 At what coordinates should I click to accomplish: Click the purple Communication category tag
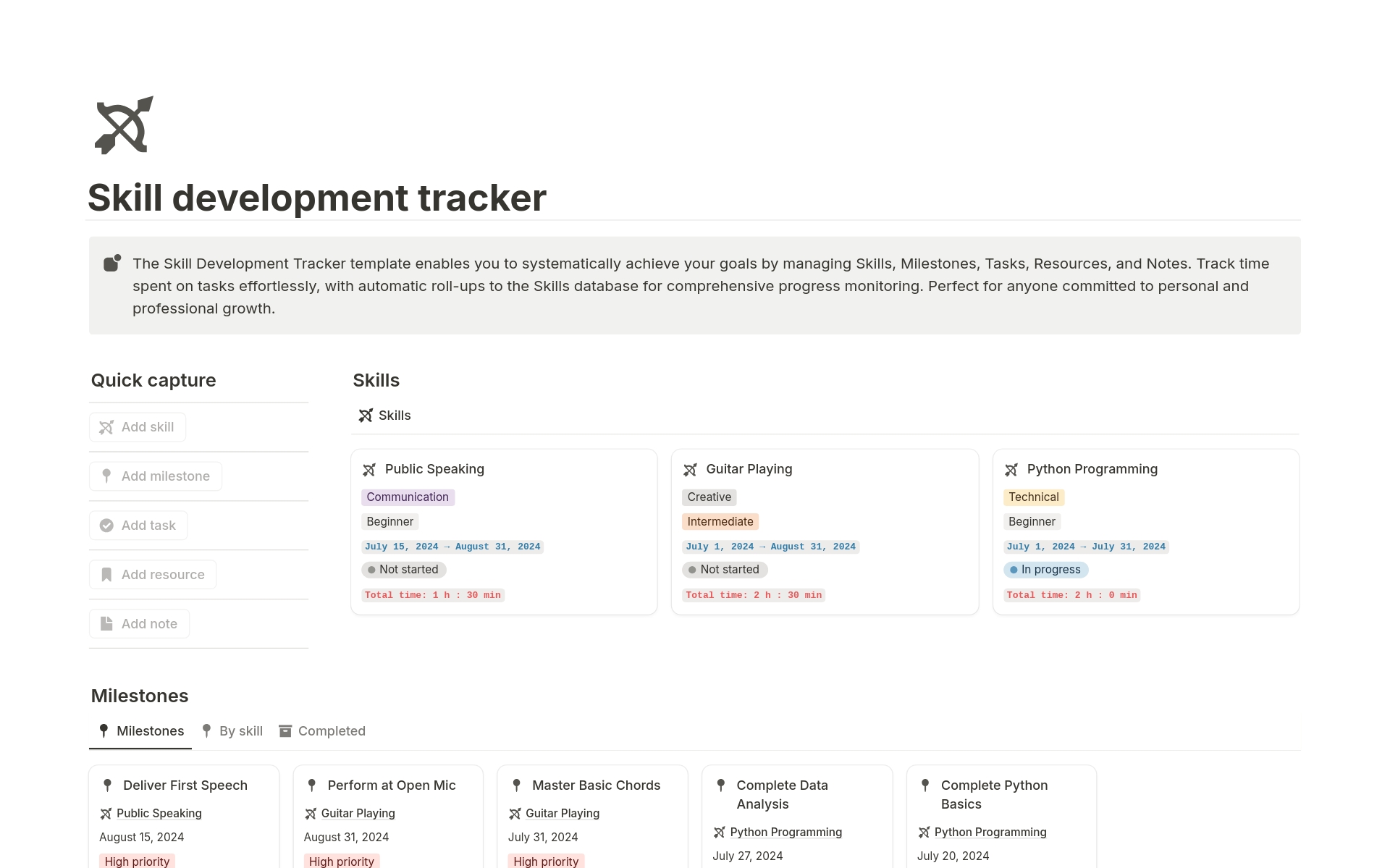tap(408, 497)
